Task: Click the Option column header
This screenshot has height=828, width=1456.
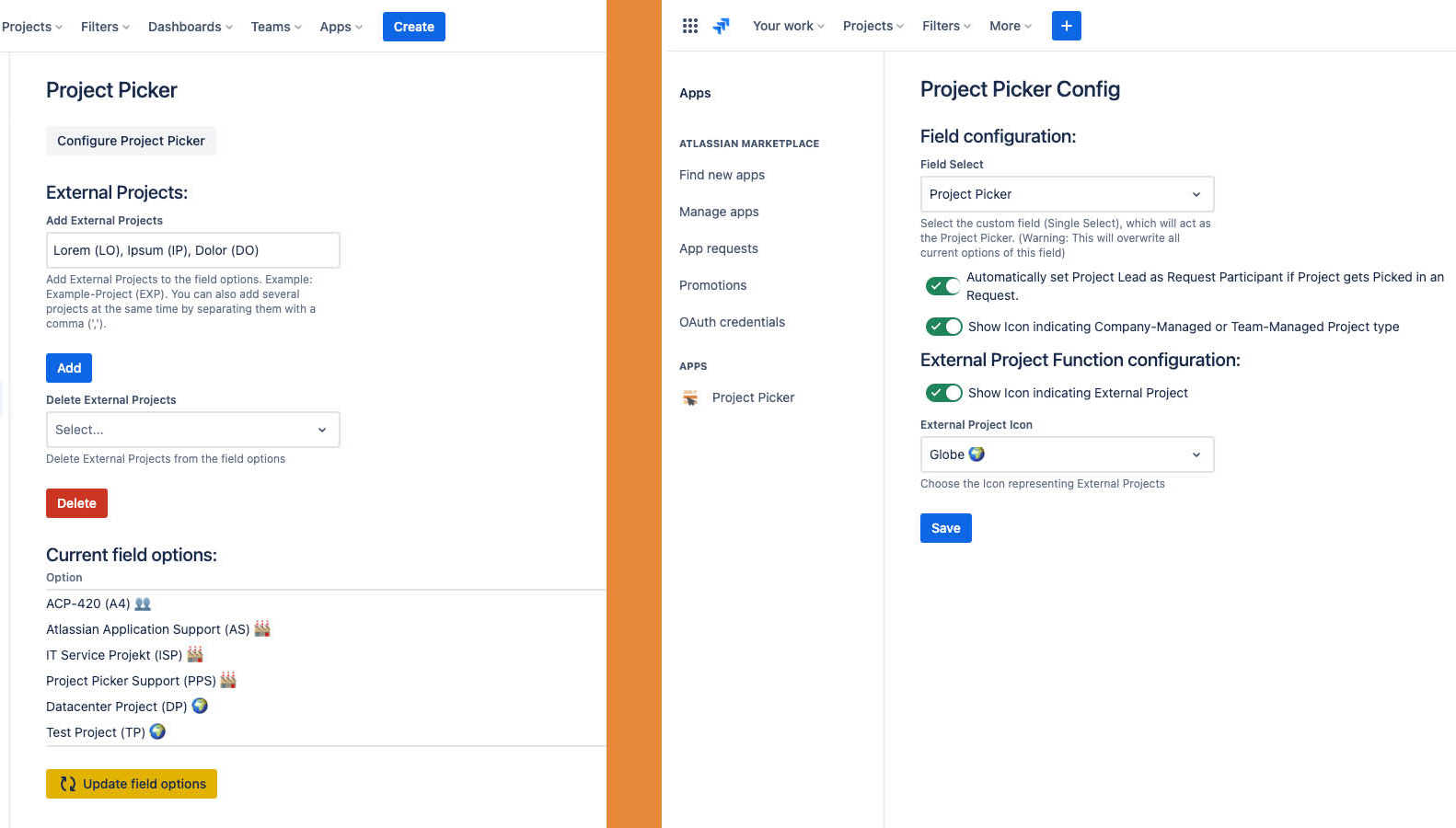Action: point(64,578)
